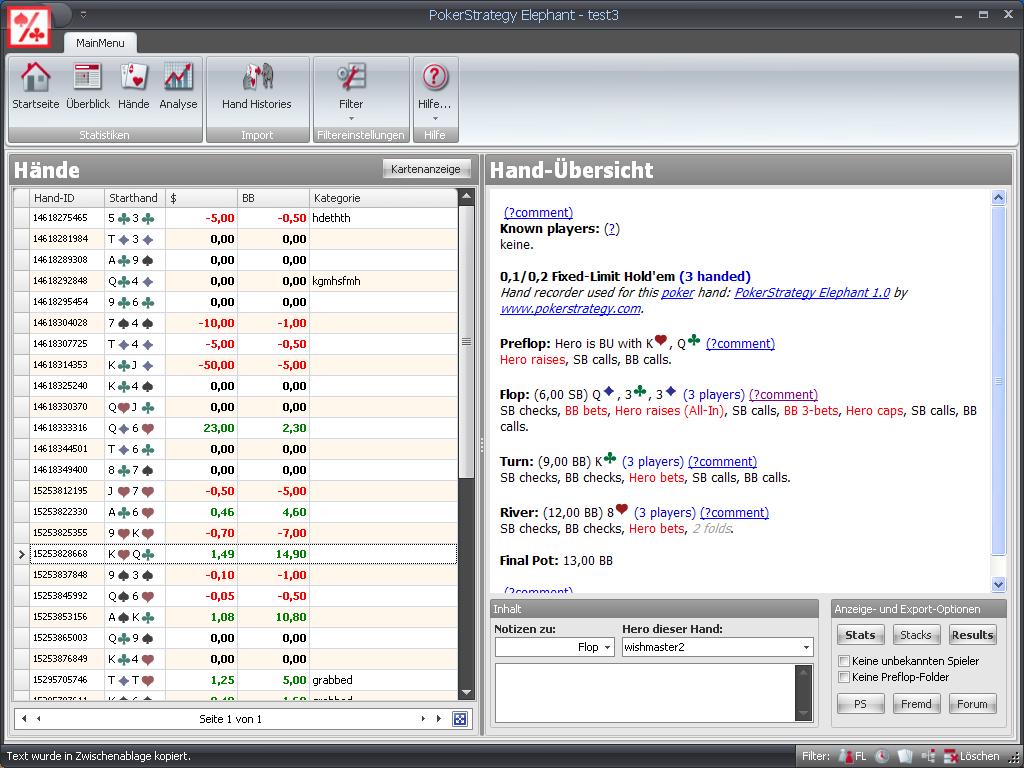Image resolution: width=1024 pixels, height=768 pixels.
Task: Follow the www.pokerstrategy.com link
Action: click(570, 308)
